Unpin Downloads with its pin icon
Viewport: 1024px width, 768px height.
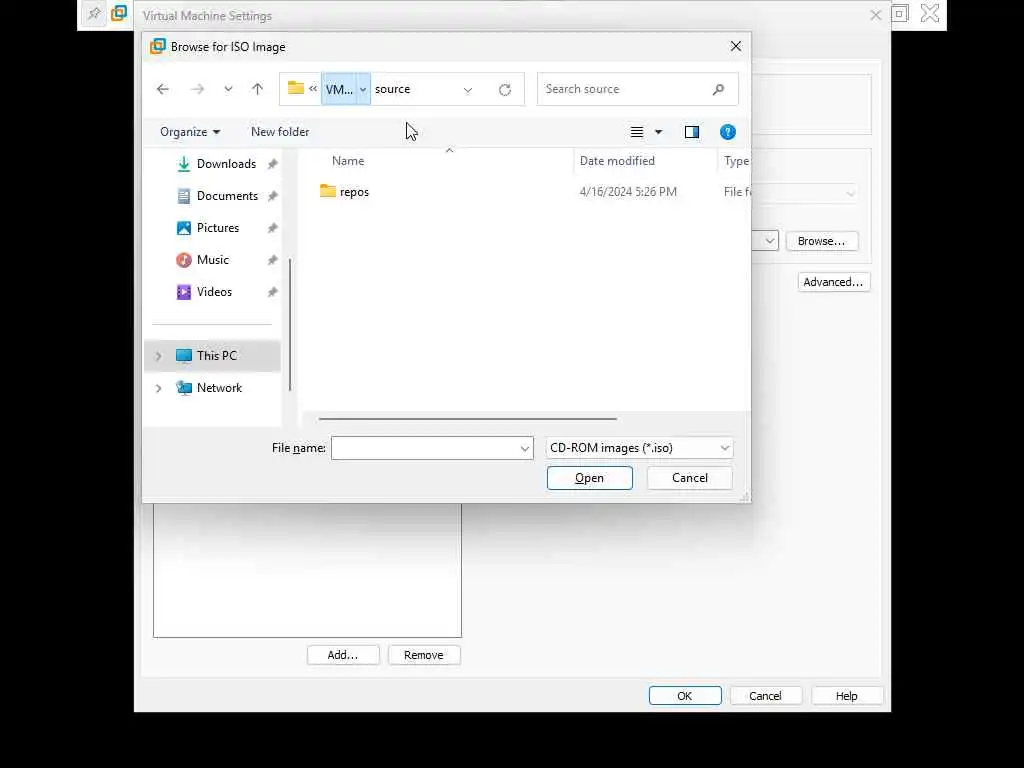coord(272,164)
